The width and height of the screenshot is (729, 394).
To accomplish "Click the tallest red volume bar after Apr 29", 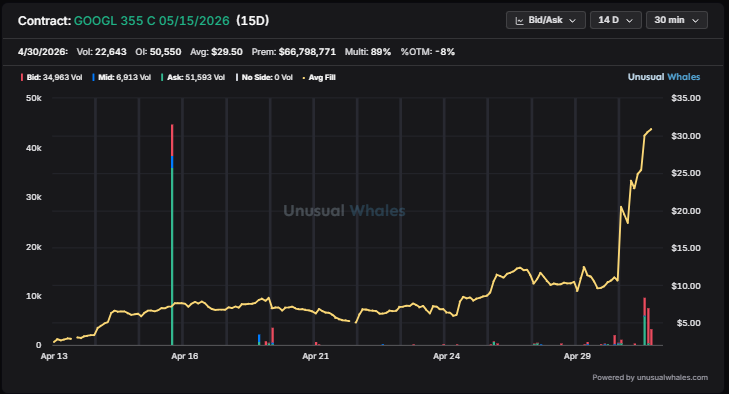I will [645, 307].
